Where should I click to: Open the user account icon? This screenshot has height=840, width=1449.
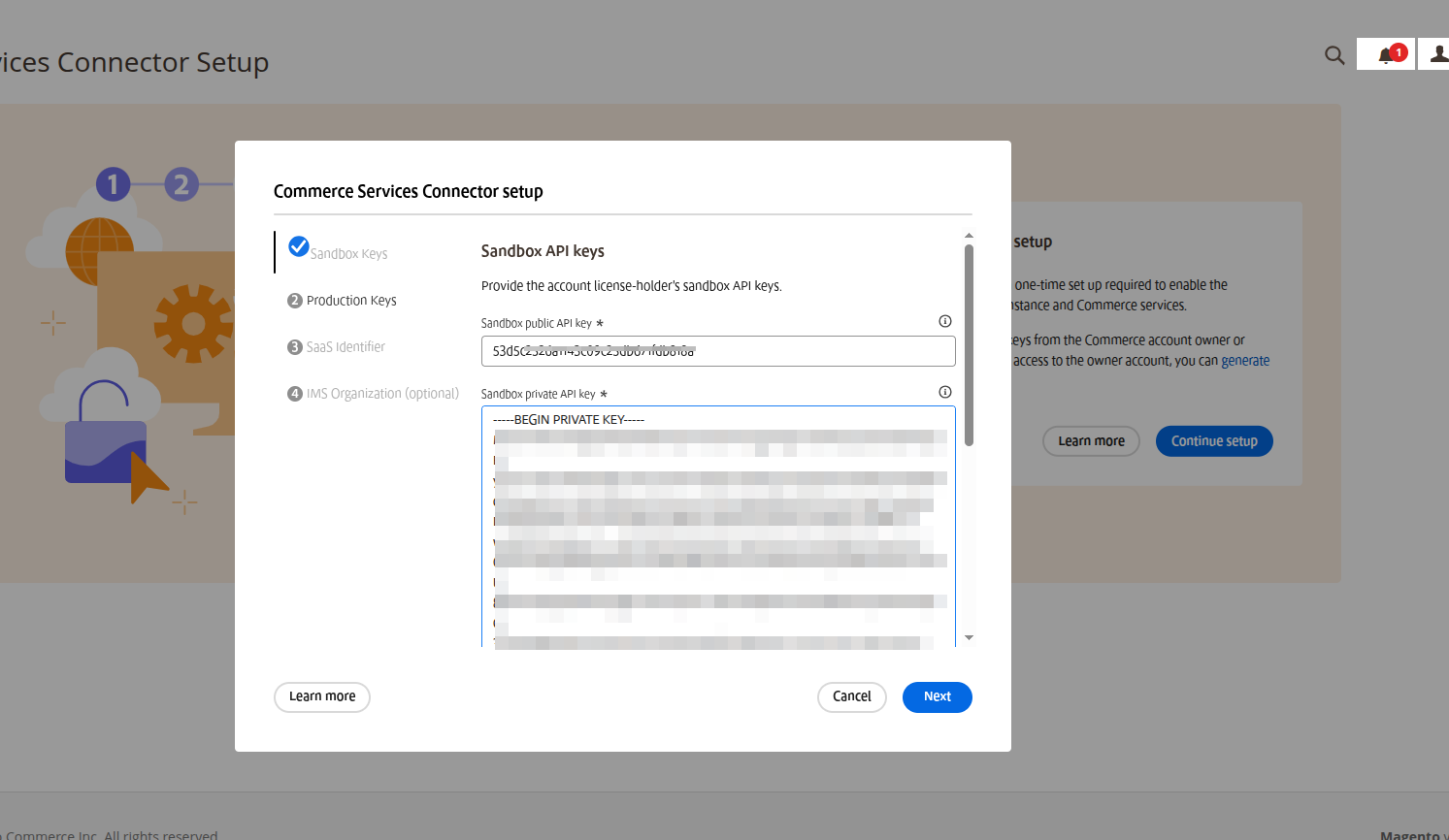1437,54
